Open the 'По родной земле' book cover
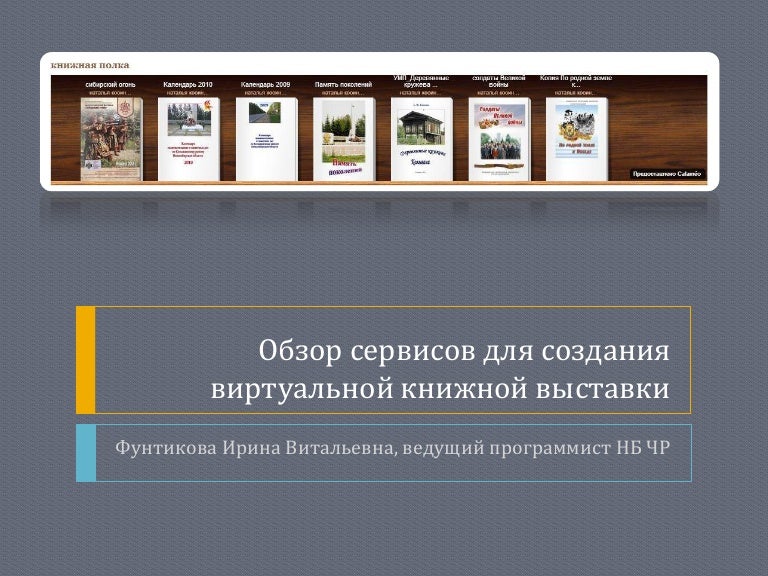 pyautogui.click(x=577, y=139)
